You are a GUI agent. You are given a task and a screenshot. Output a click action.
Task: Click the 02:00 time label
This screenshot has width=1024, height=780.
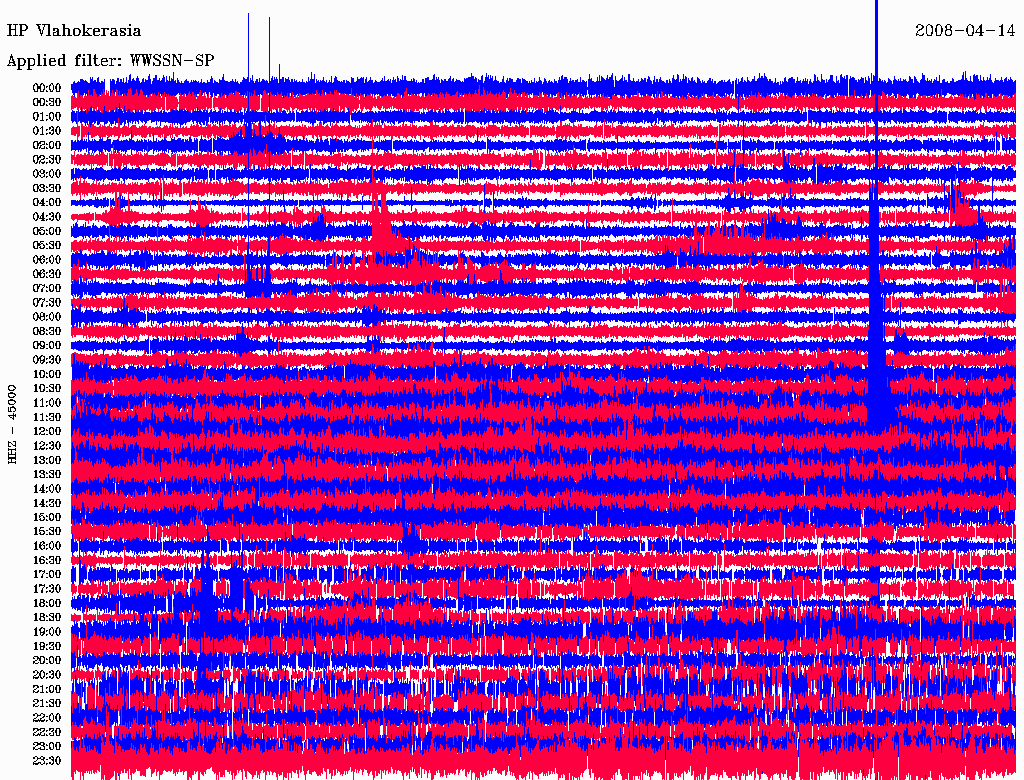[47, 145]
